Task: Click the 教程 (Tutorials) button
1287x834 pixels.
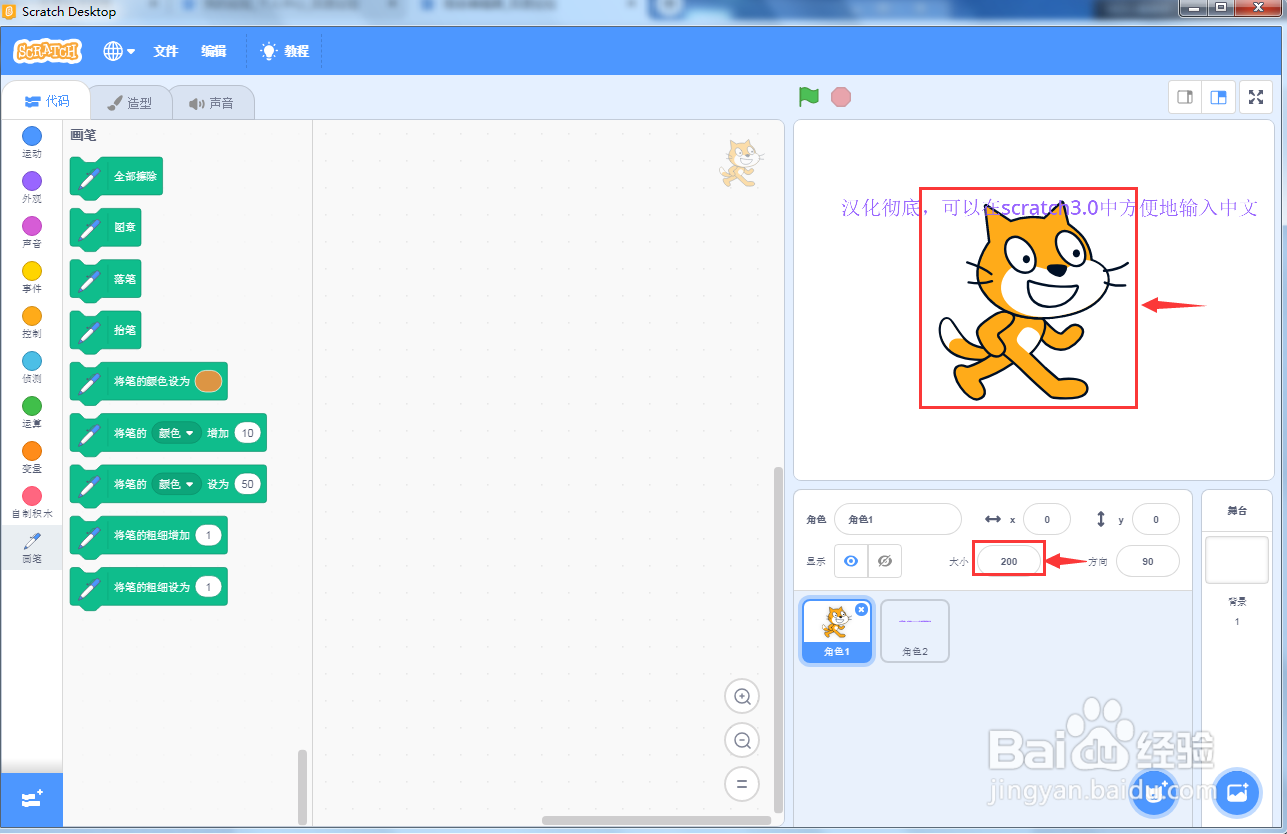Action: pos(285,51)
